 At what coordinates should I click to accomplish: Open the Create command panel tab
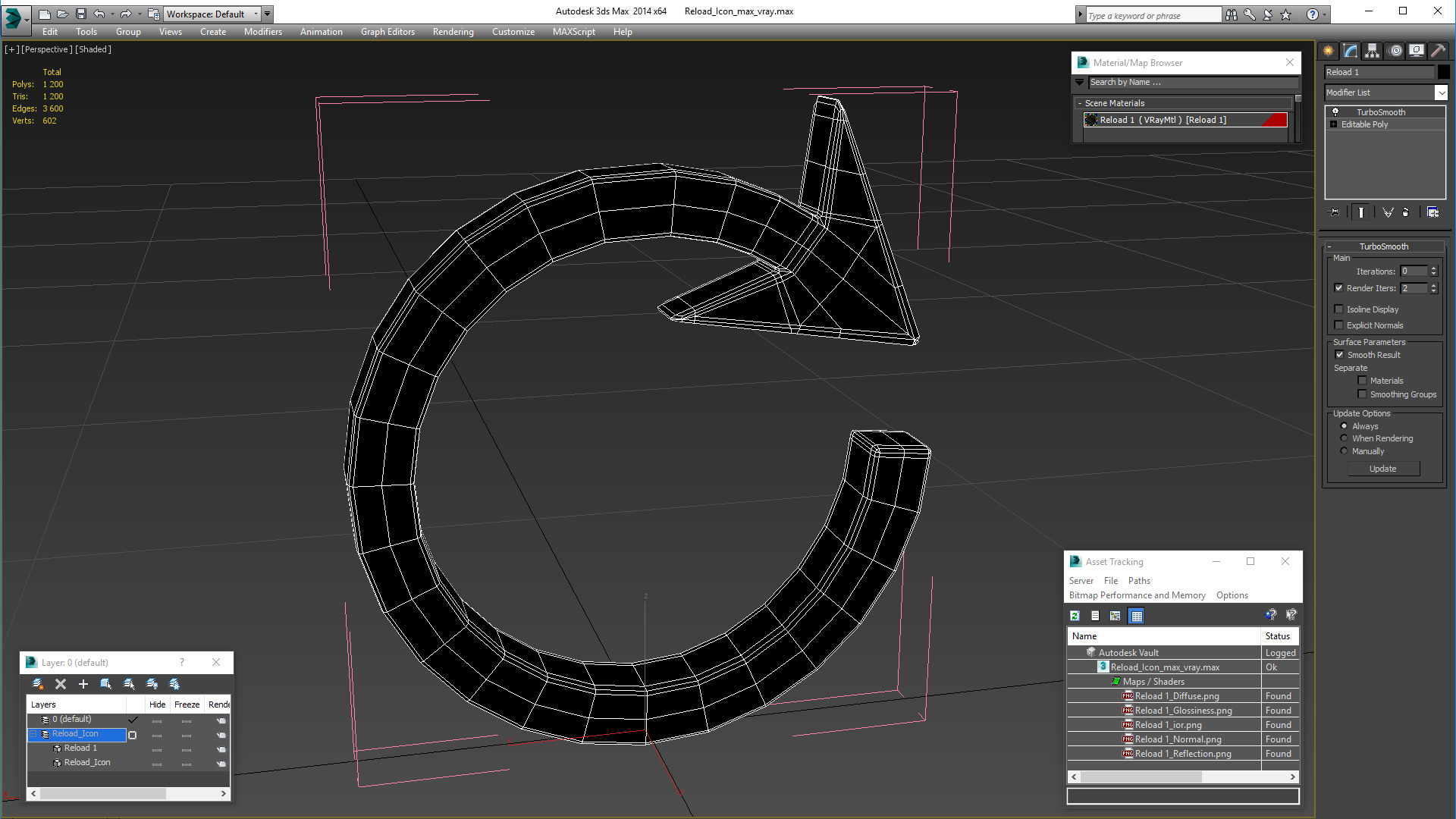pos(1329,51)
